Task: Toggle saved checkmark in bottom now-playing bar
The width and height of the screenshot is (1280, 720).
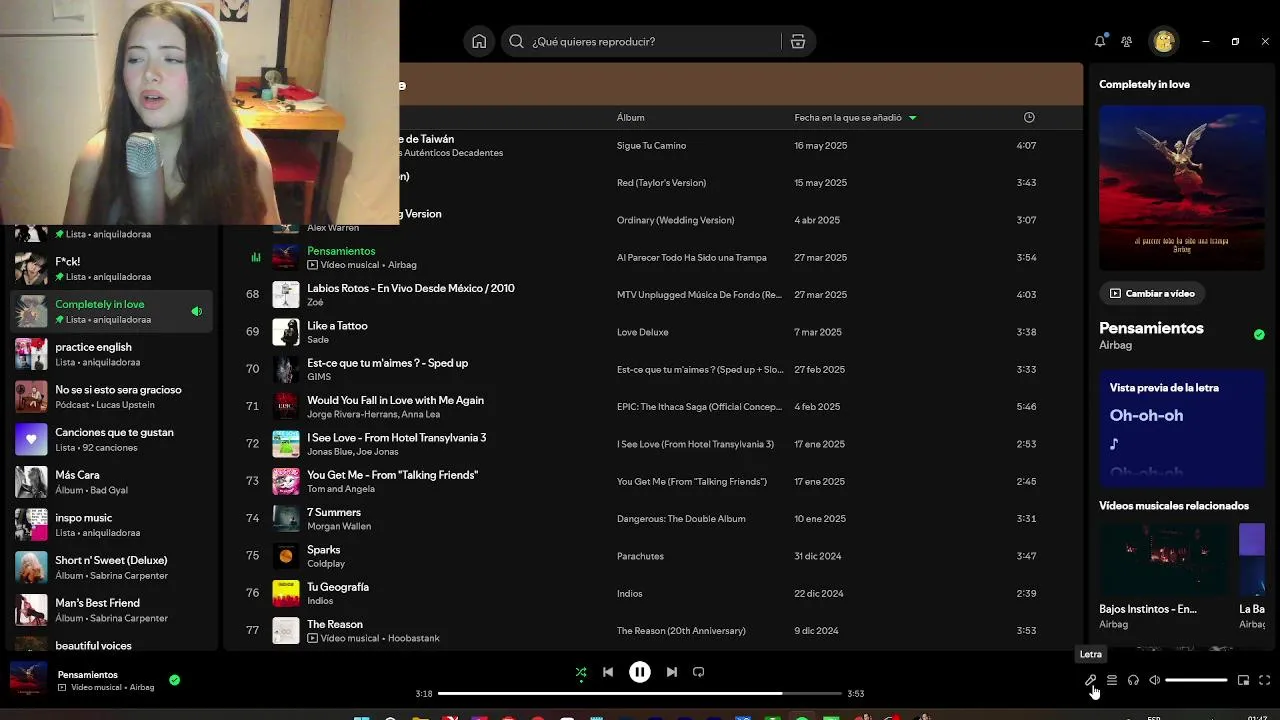Action: (175, 680)
